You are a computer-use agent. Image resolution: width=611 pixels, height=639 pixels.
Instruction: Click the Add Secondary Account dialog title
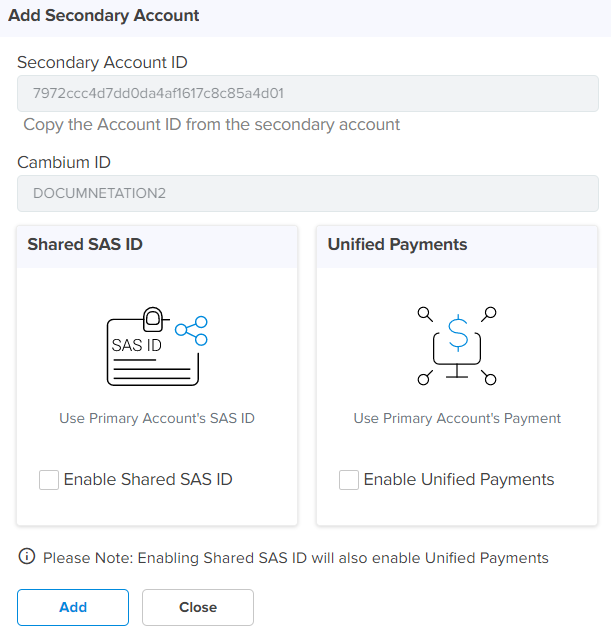pyautogui.click(x=103, y=16)
